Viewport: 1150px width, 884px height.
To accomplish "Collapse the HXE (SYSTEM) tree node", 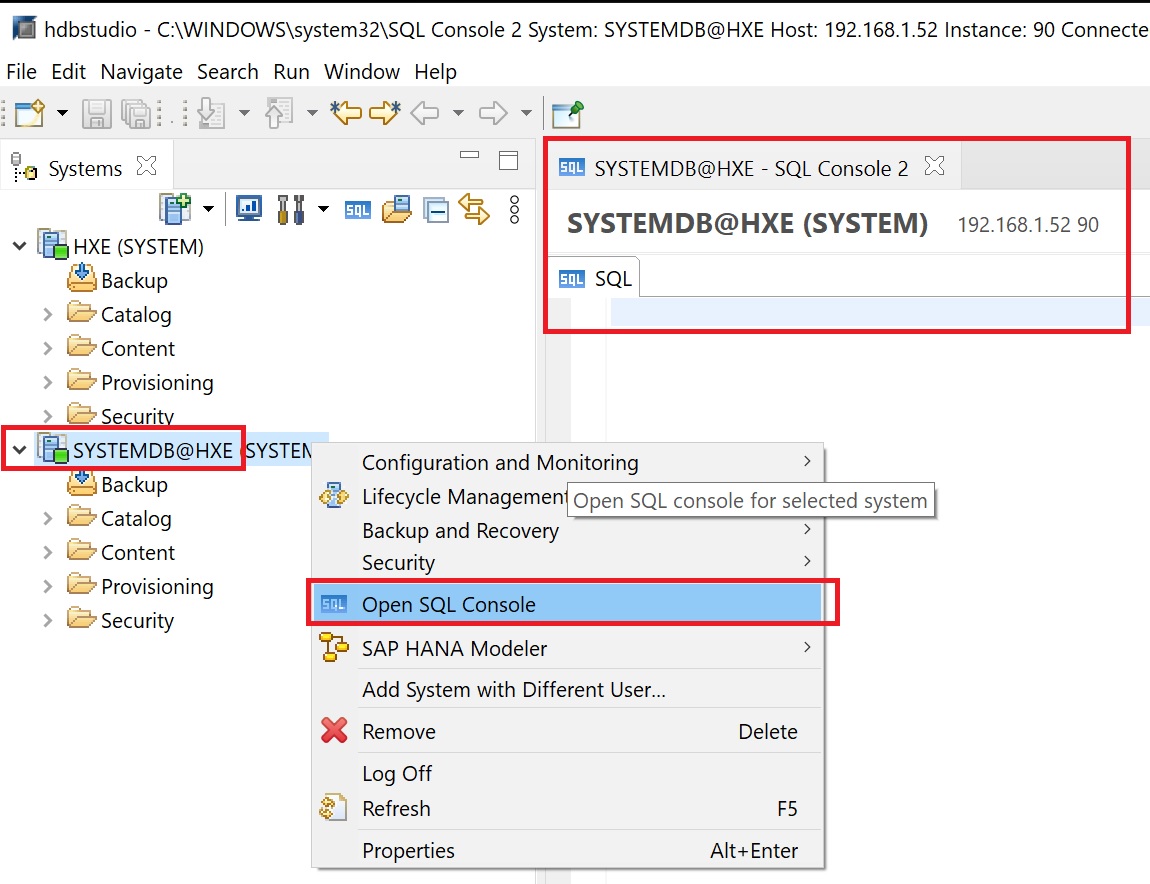I will coord(20,246).
